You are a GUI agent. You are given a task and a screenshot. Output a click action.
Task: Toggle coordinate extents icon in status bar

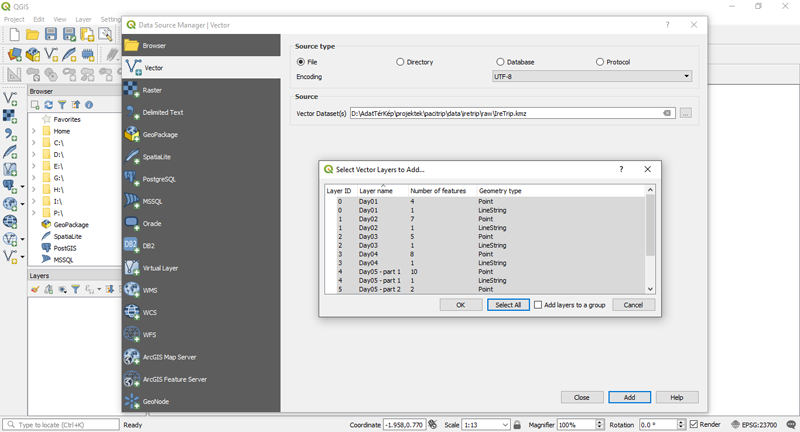click(x=433, y=424)
